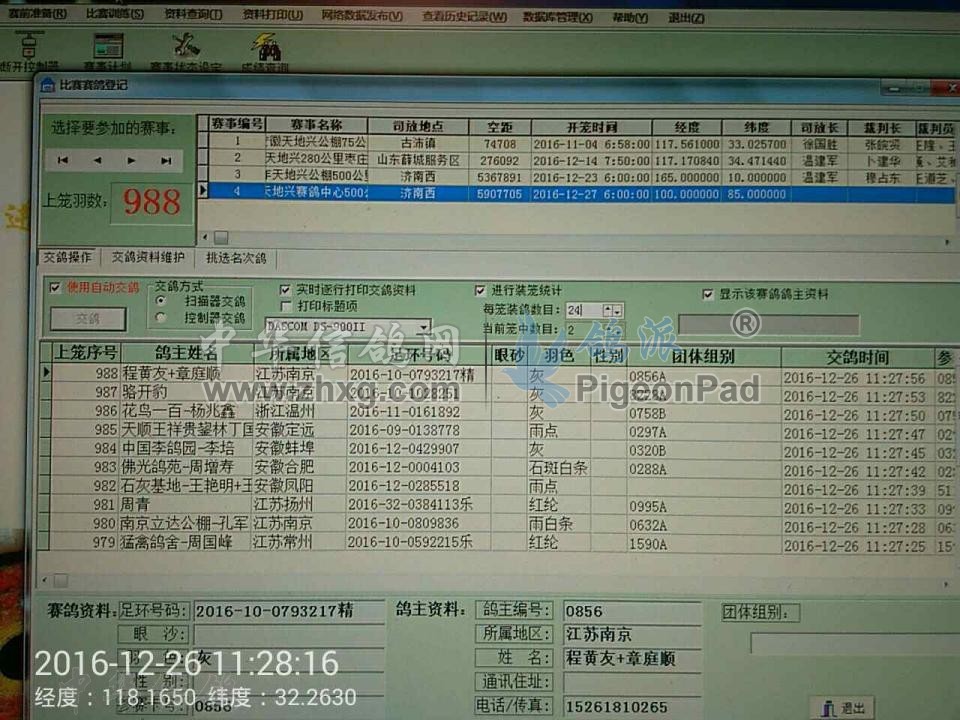Click the 每笼装鸽数目 input field
This screenshot has height=720, width=960.
(x=584, y=310)
